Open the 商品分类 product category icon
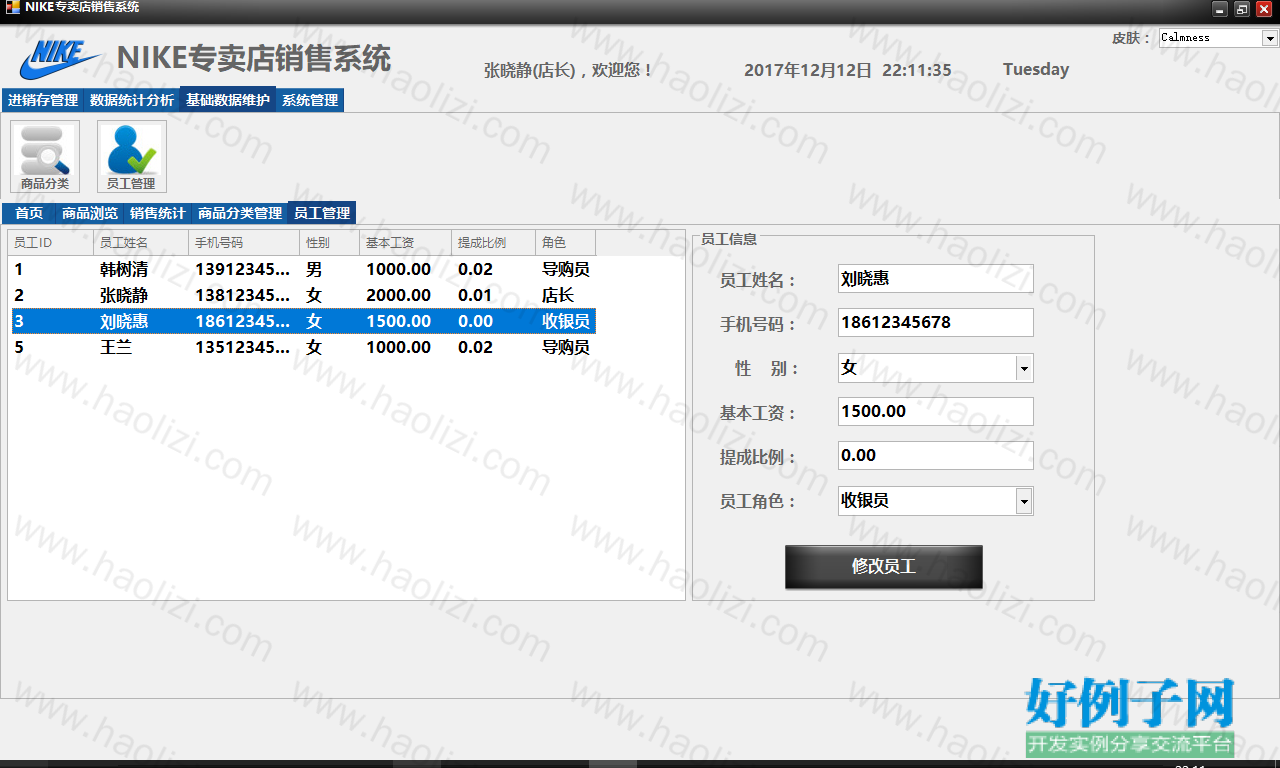 click(45, 156)
